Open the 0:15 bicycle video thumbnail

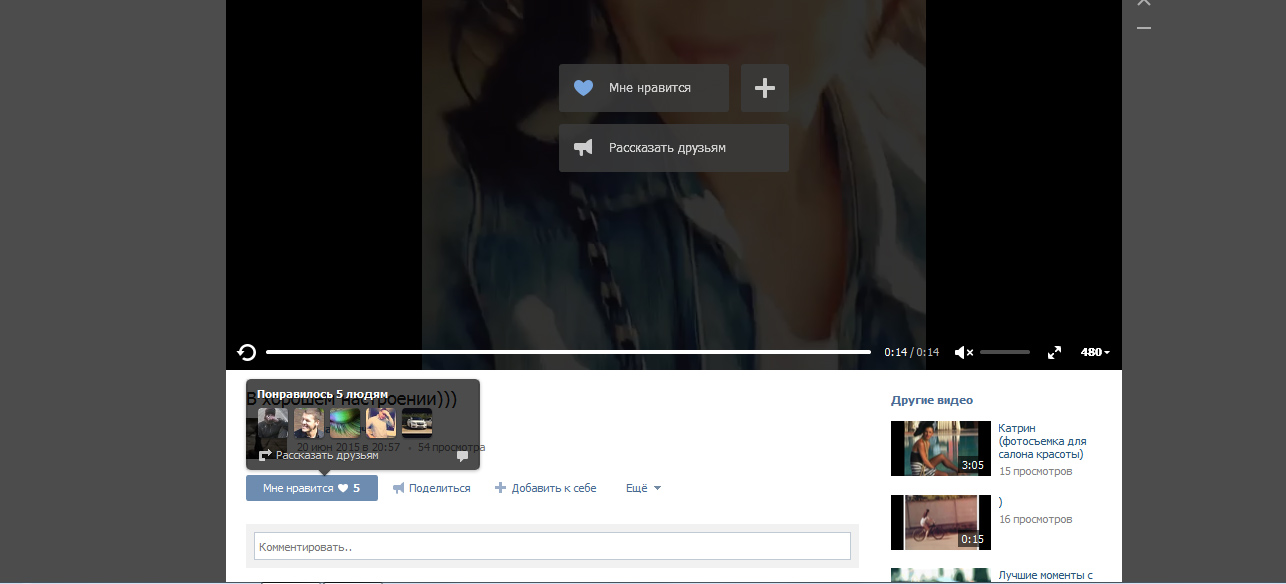click(941, 522)
